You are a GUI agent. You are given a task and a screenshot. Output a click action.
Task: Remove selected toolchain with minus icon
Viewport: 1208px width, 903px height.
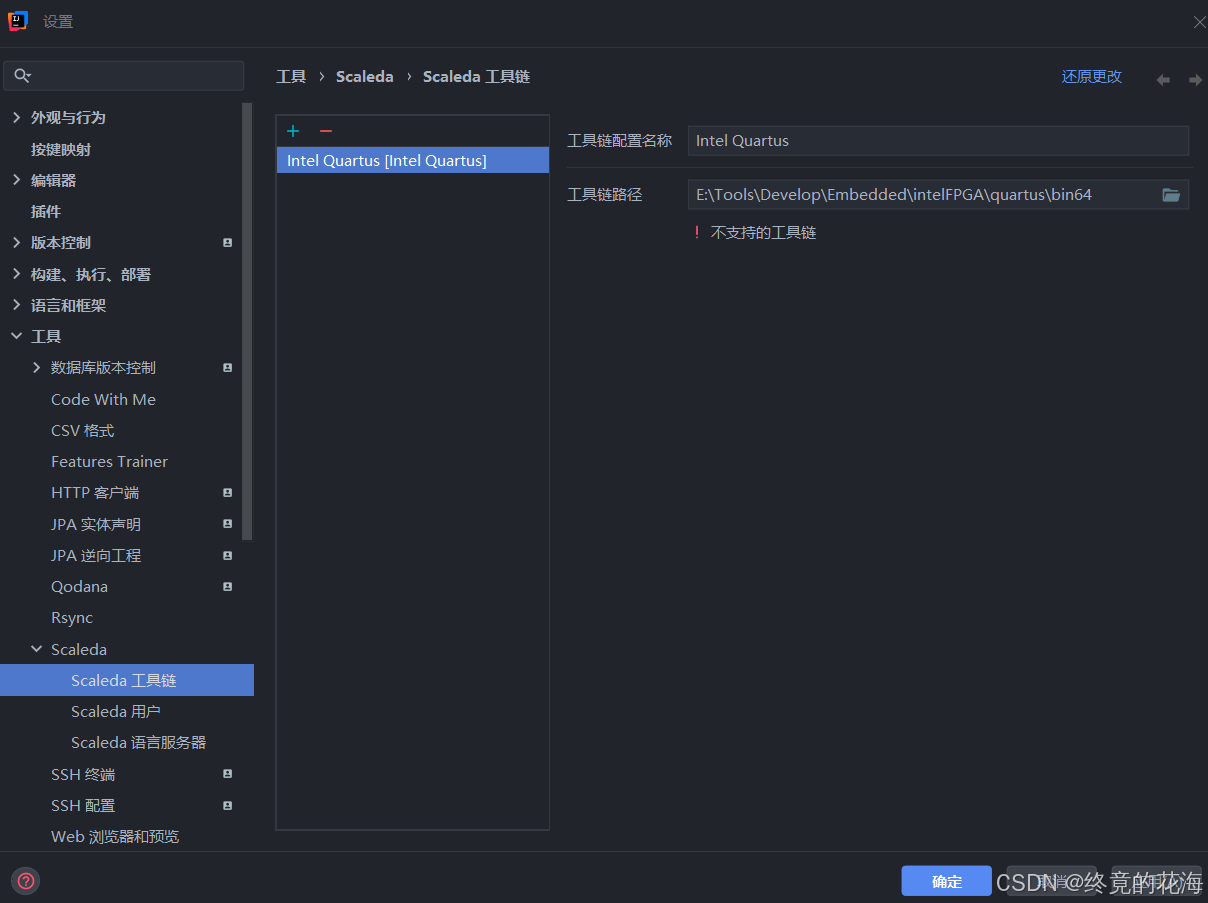(x=326, y=131)
